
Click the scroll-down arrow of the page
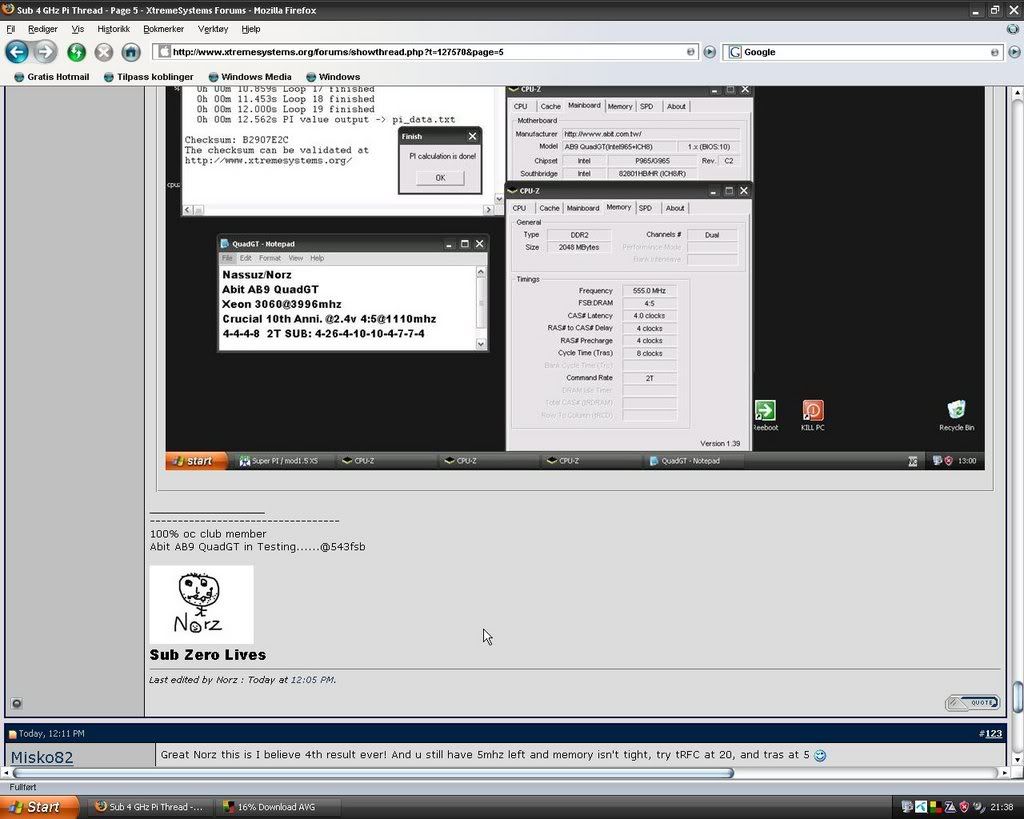pos(1017,761)
